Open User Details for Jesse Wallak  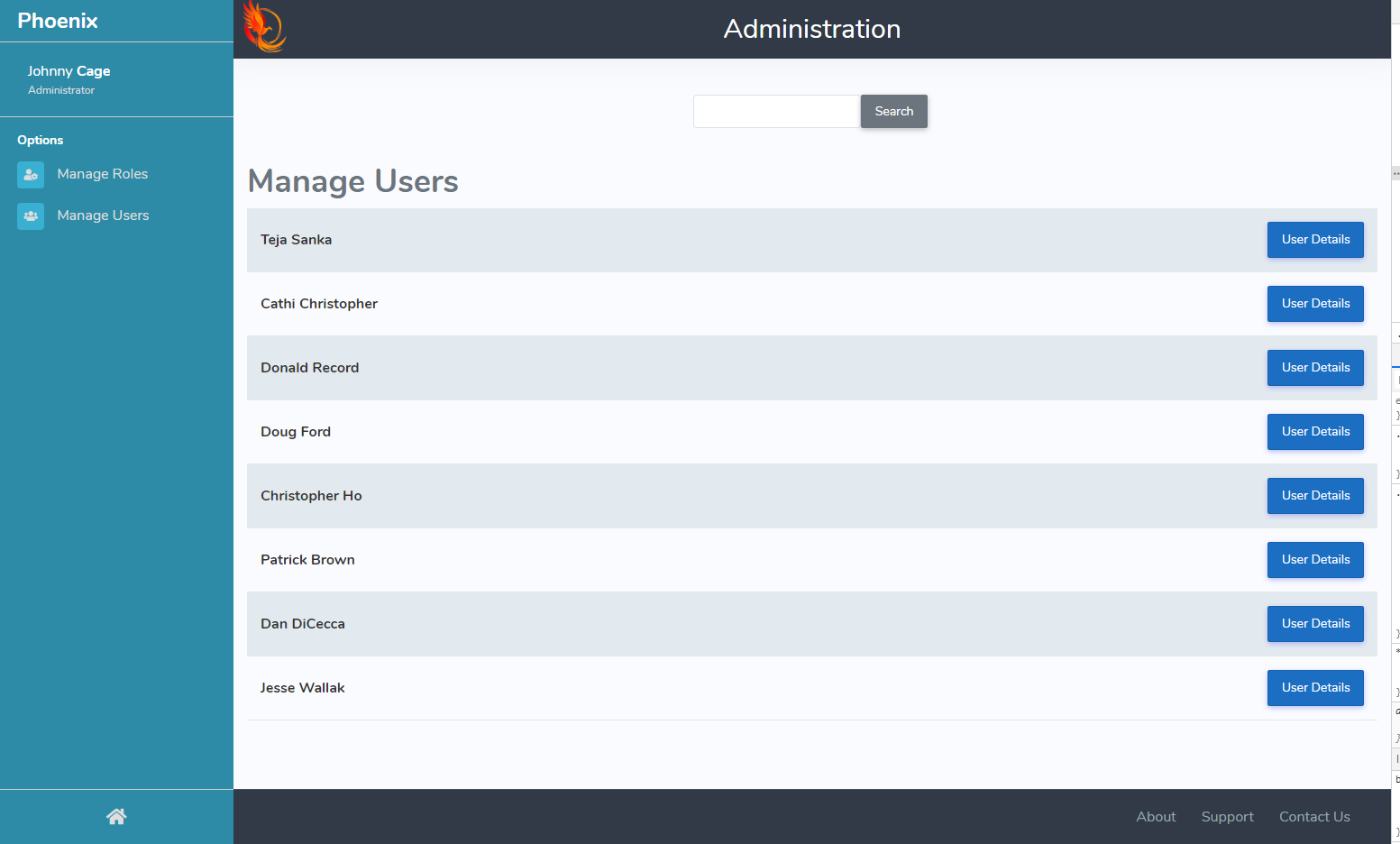click(1314, 688)
